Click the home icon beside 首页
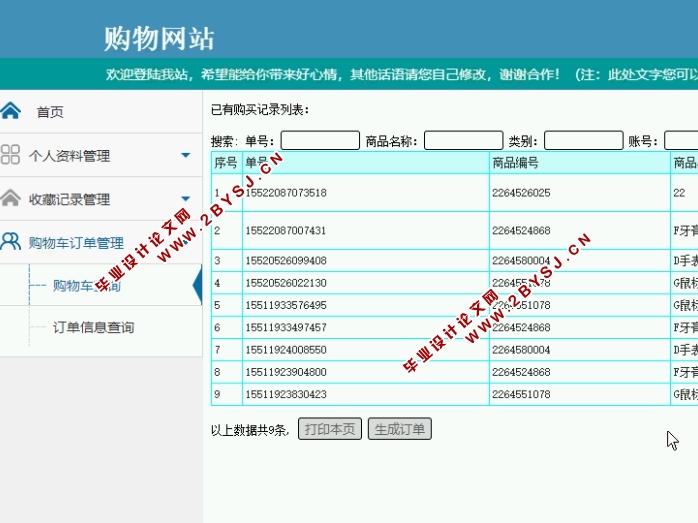This screenshot has width=698, height=523. point(11,110)
